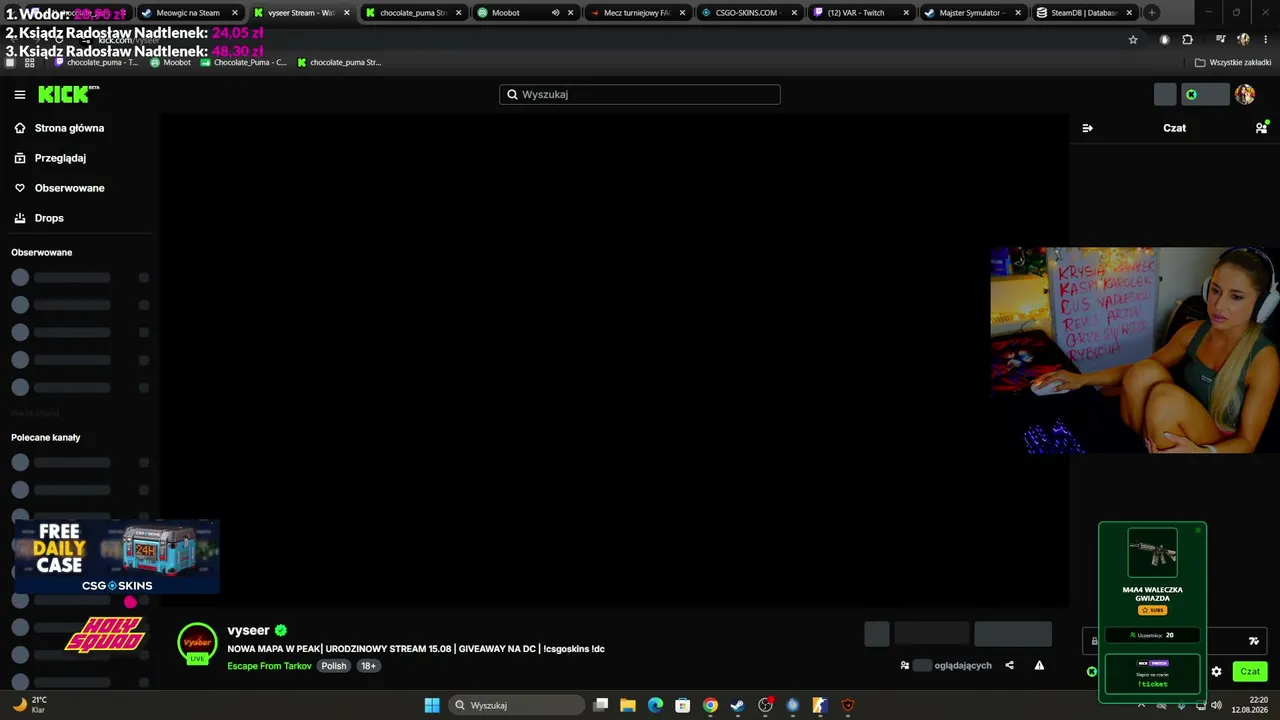Switch to the Majster Symulator browser tab
1280x720 pixels.
[x=972, y=13]
